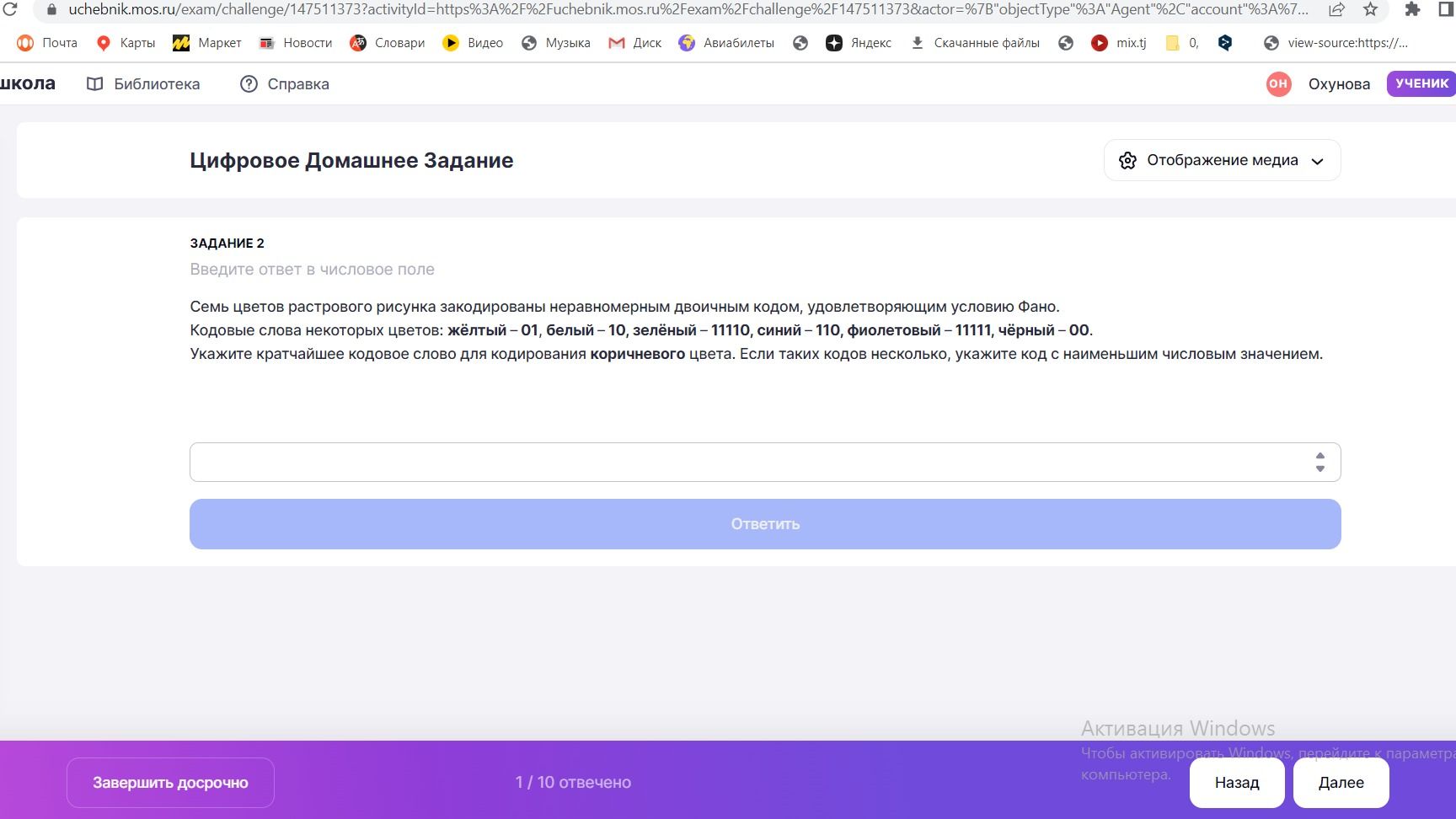The width and height of the screenshot is (1456, 819).
Task: Open the Скачанные файлы bookmark
Action: tap(975, 43)
